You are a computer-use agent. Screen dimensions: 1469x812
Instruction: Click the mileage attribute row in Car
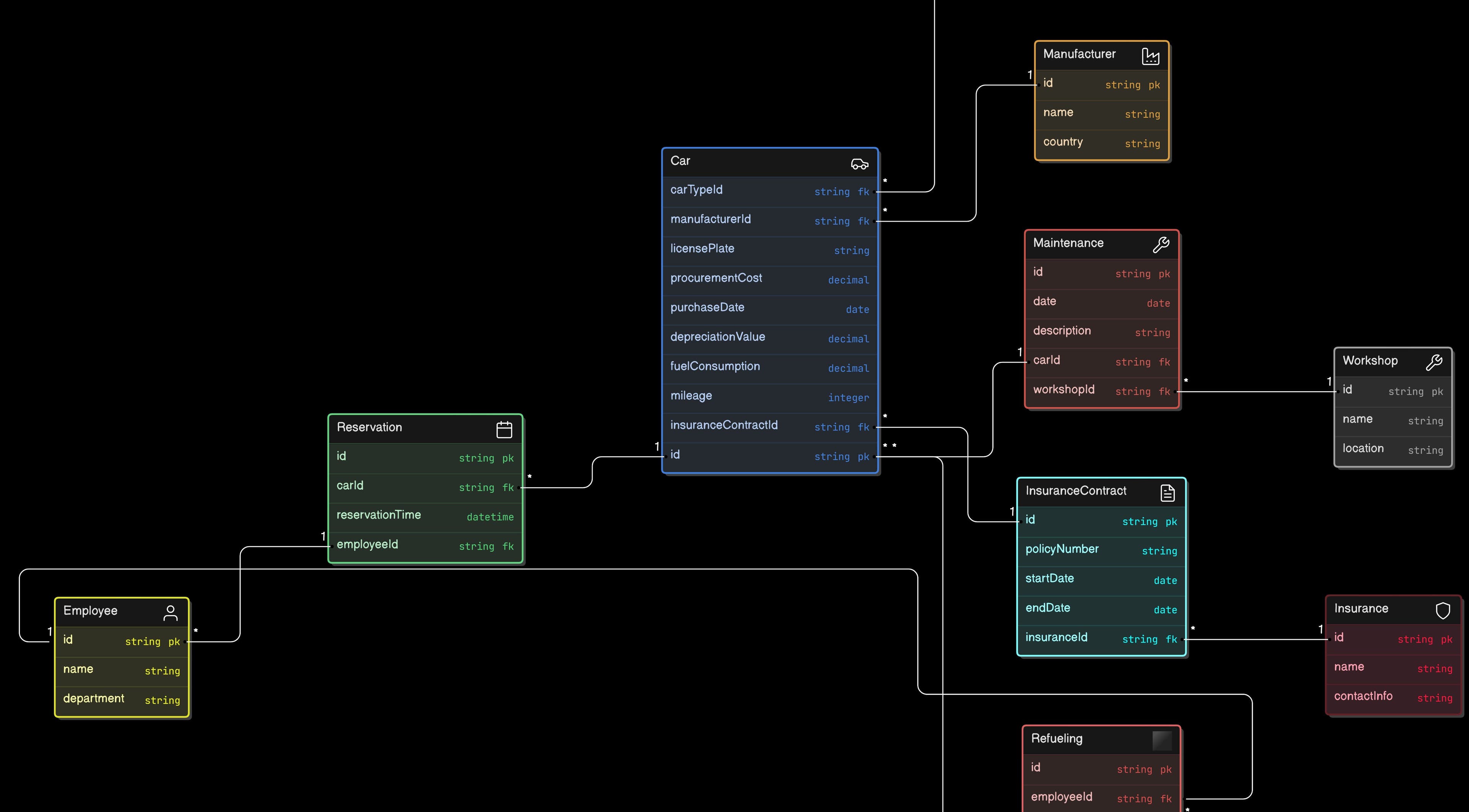click(691, 395)
